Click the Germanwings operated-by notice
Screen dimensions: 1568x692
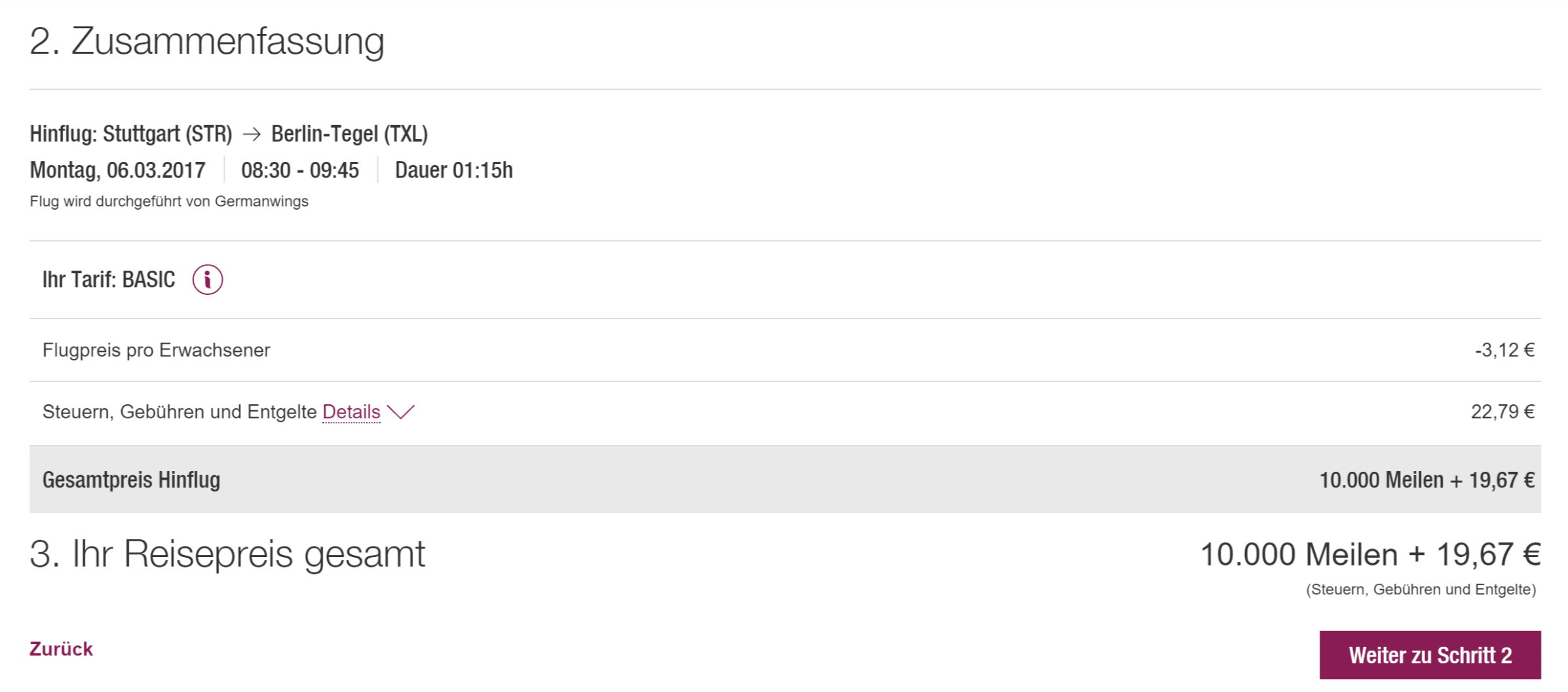coord(168,201)
